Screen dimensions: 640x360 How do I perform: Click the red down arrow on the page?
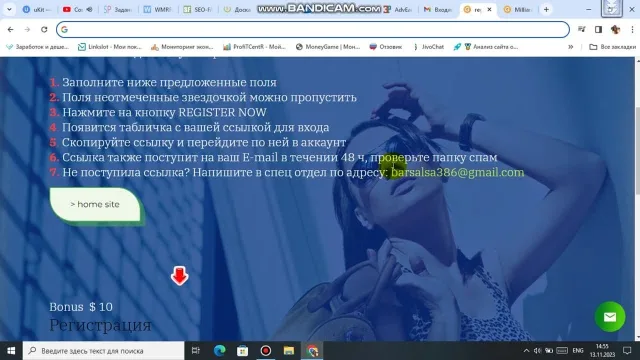(180, 276)
